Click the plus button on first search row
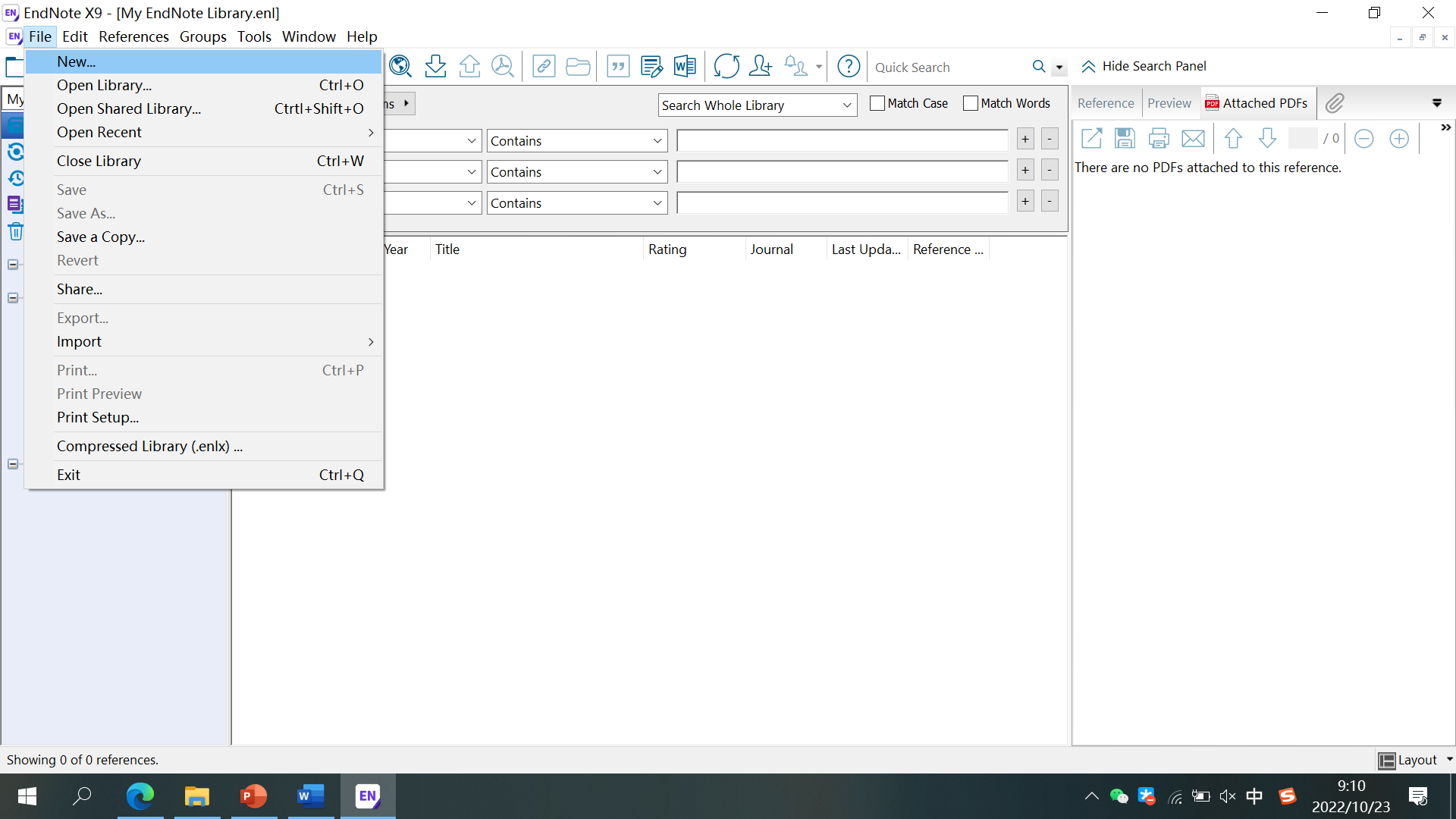Screen dimensions: 1456x819 click(1025, 140)
